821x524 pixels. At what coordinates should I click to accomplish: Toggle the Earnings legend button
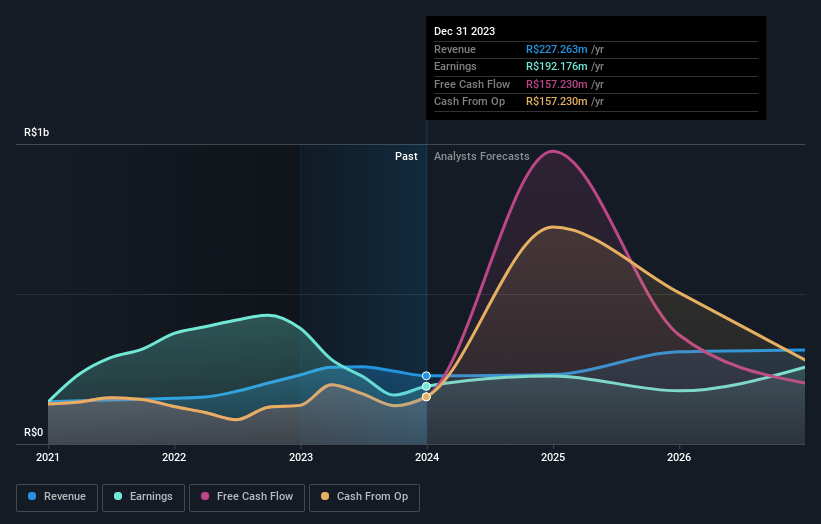click(143, 497)
